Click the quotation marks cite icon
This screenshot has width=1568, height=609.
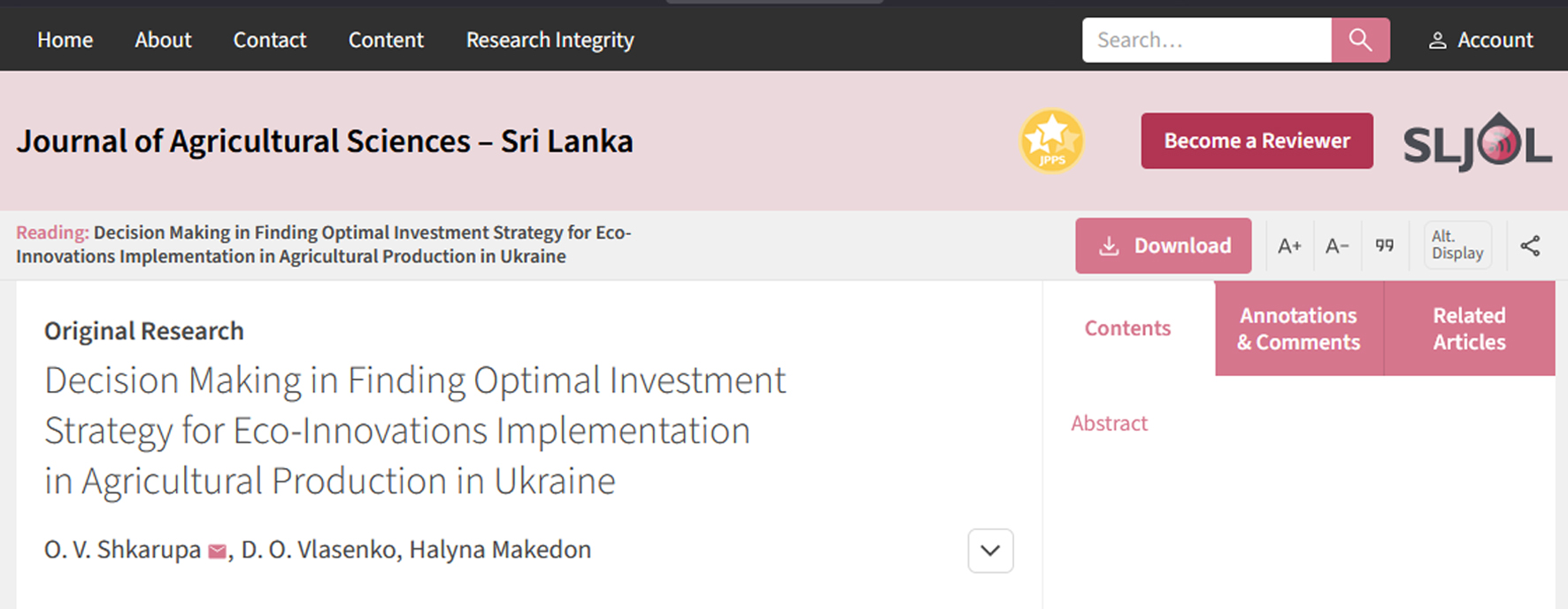coord(1385,245)
